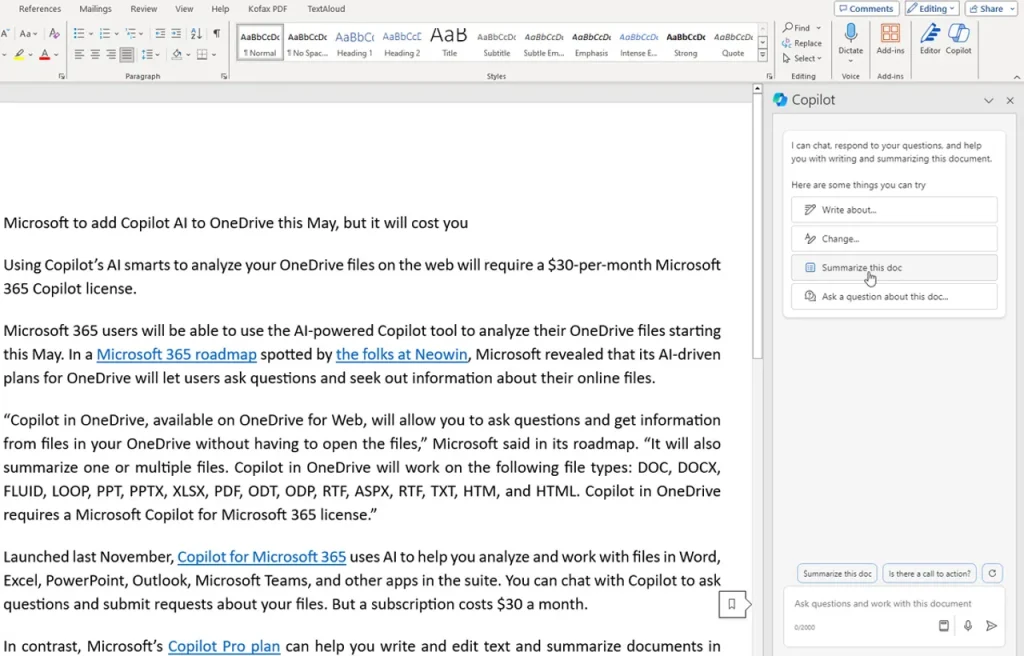Viewport: 1024px width, 656px height.
Task: Click the send arrow in Copilot
Action: pos(991,626)
